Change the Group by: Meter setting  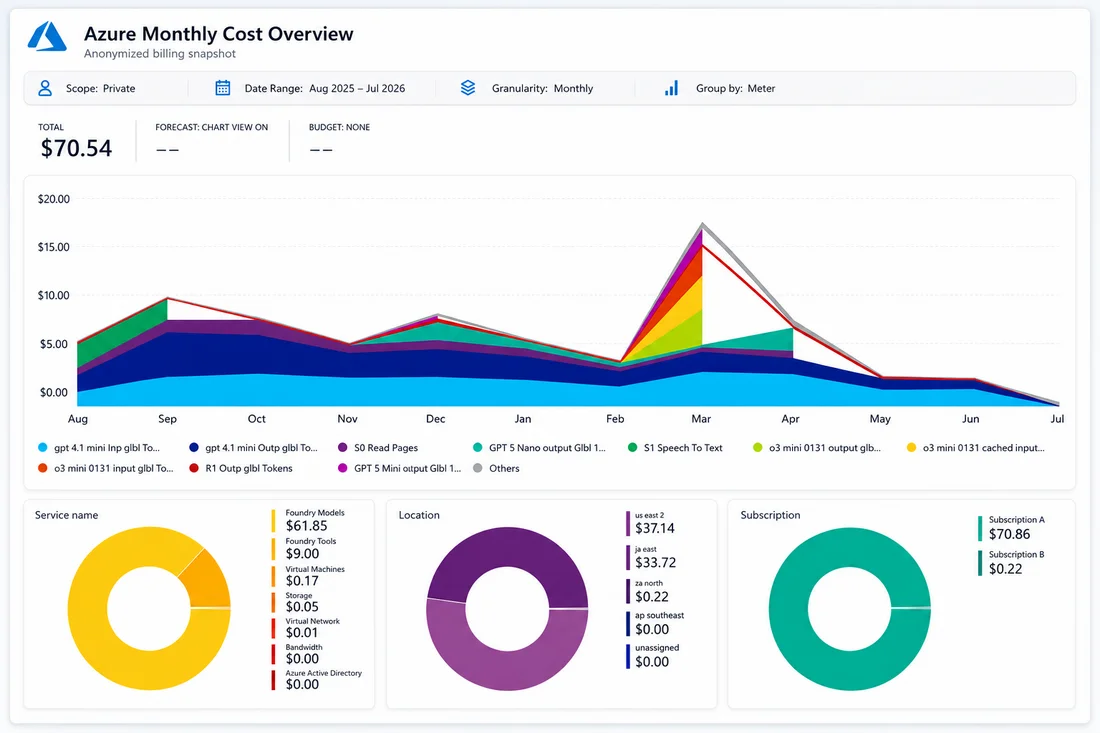tap(735, 88)
